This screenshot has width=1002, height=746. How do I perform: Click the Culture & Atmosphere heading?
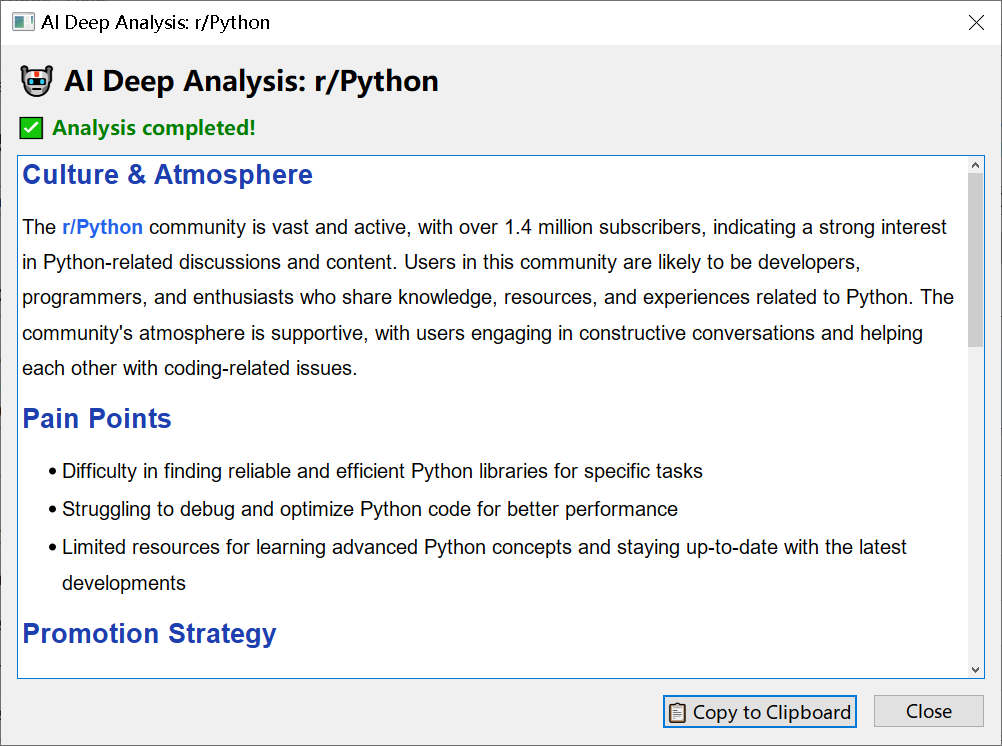coord(167,175)
